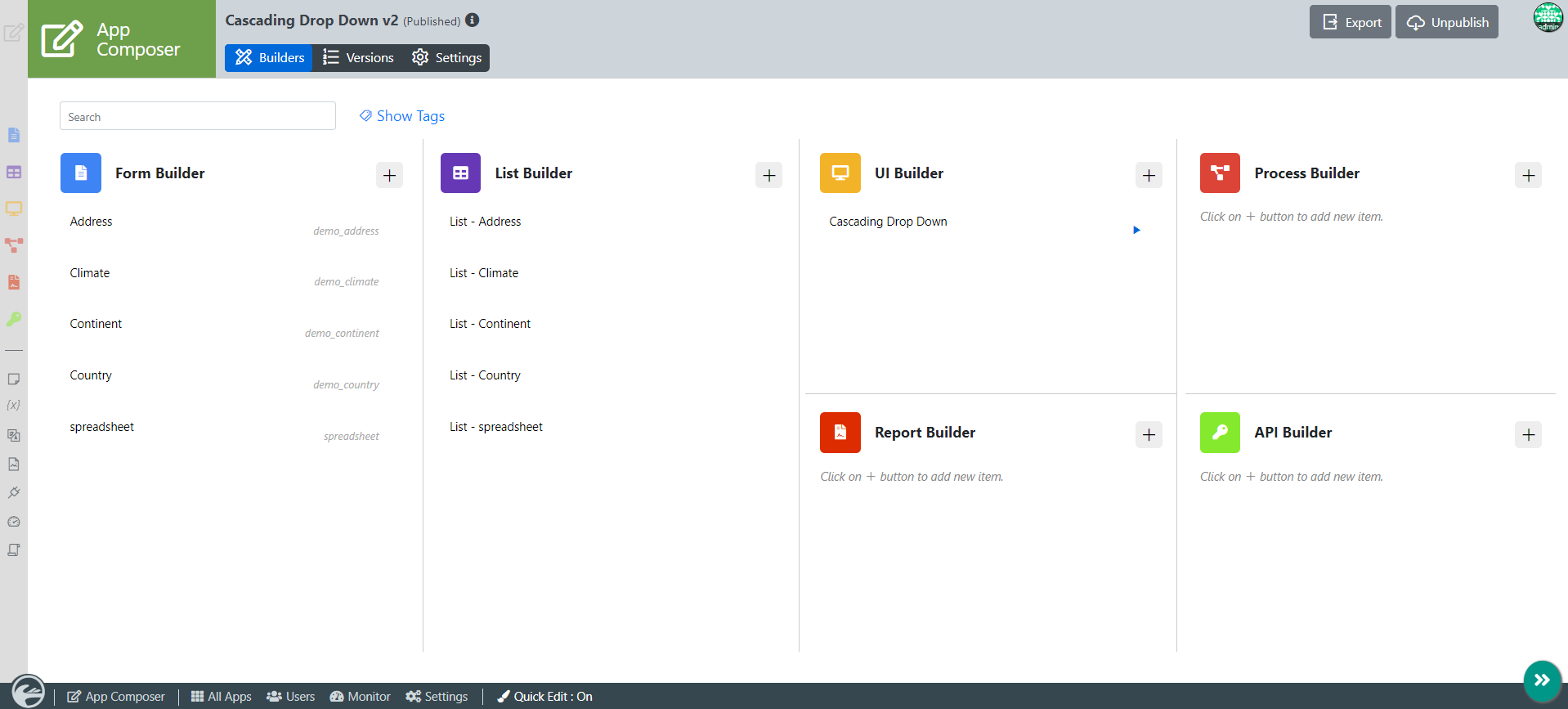1568x709 pixels.
Task: Unpublish the app
Action: coord(1446,22)
